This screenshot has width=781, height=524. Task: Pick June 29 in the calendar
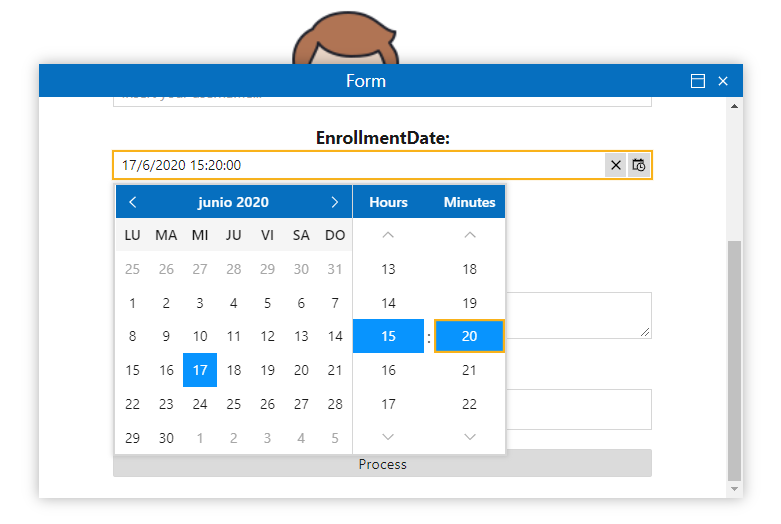pyautogui.click(x=132, y=438)
